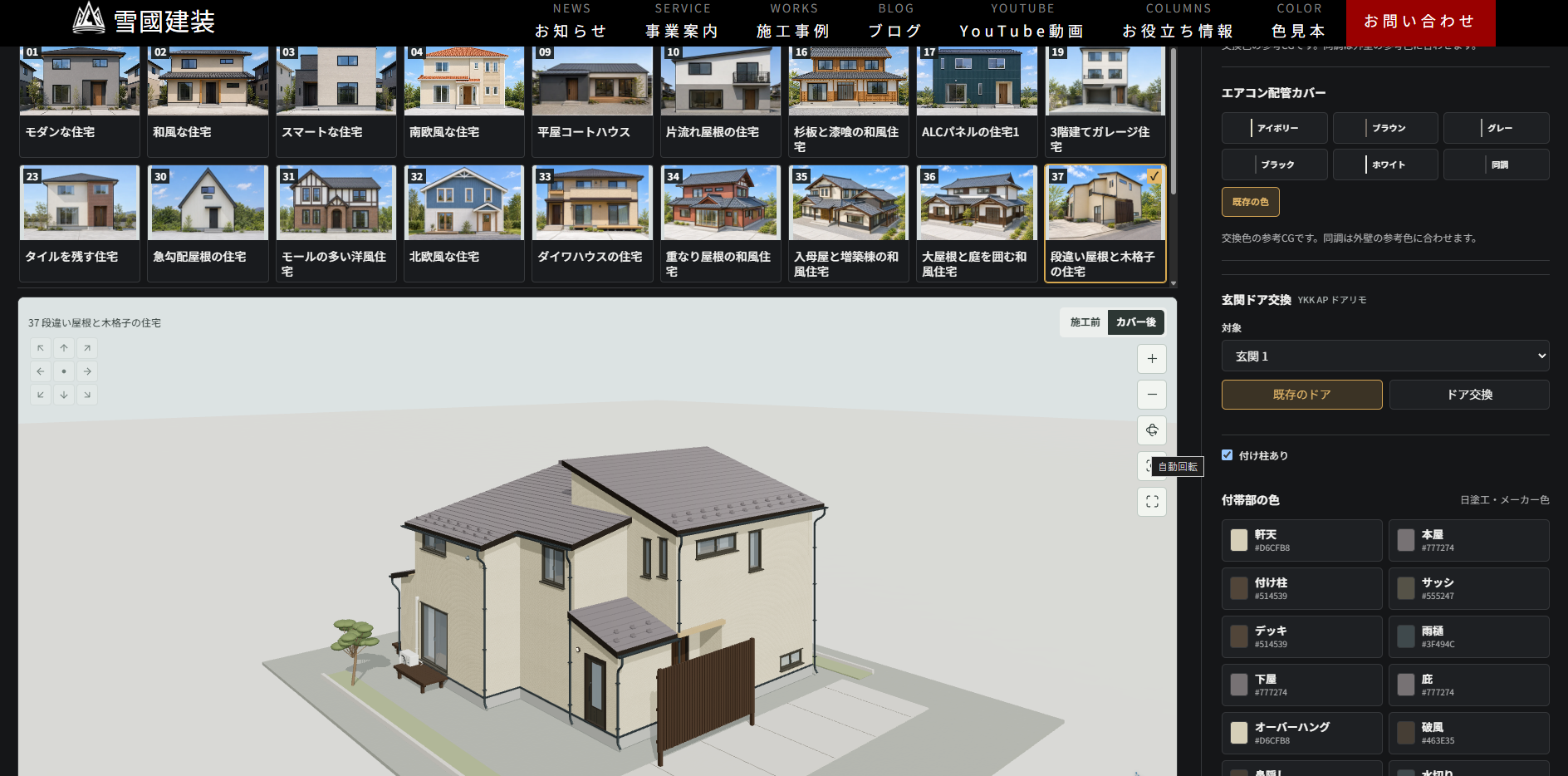Select house 04 南欧風な住宅 thumbnail
This screenshot has width=1568, height=776.
pyautogui.click(x=464, y=101)
